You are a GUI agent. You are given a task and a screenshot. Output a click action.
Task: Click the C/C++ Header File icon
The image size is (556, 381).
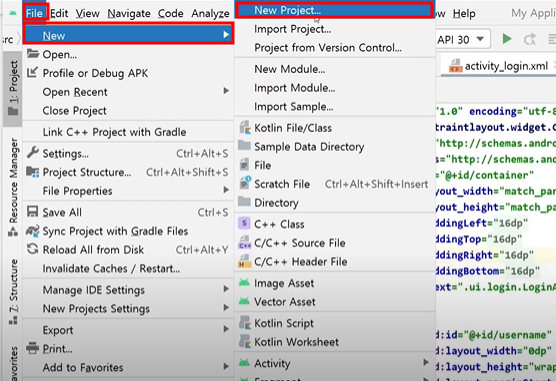(244, 261)
